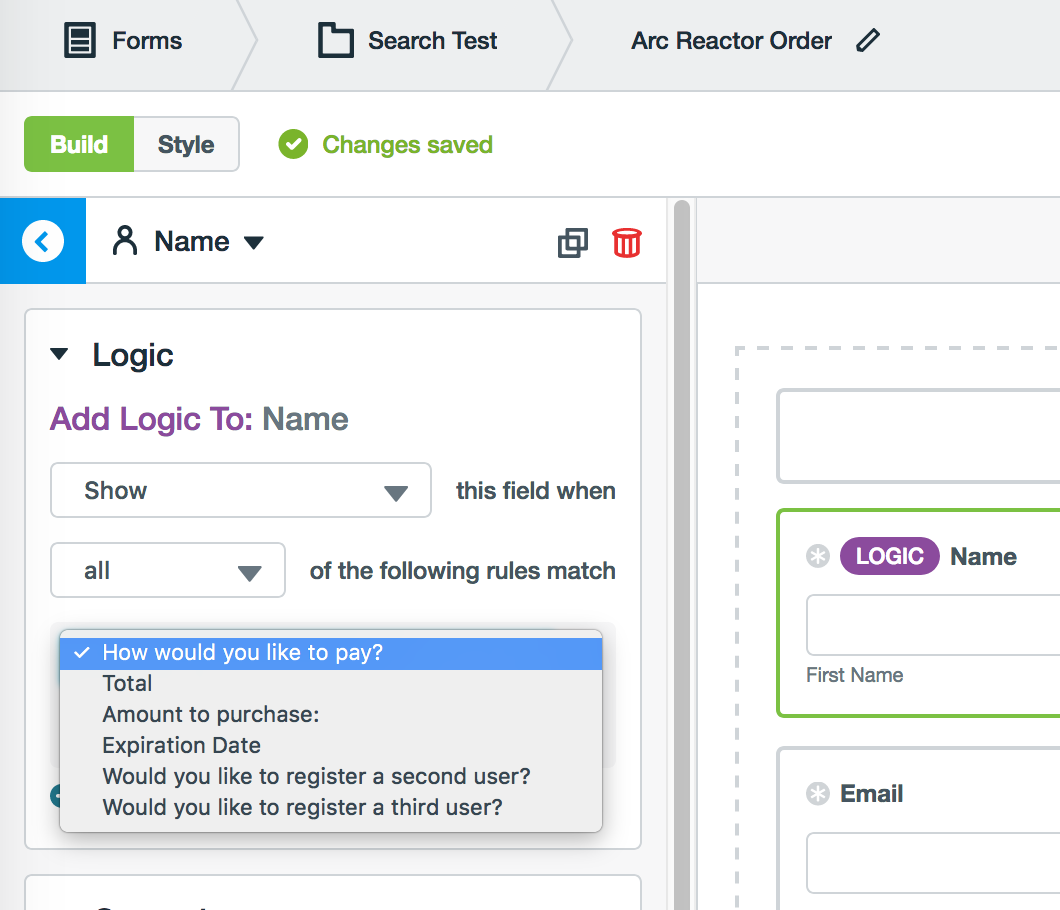Screen dimensions: 1060x910
Task: Click the duplicate field icon
Action: click(x=573, y=242)
